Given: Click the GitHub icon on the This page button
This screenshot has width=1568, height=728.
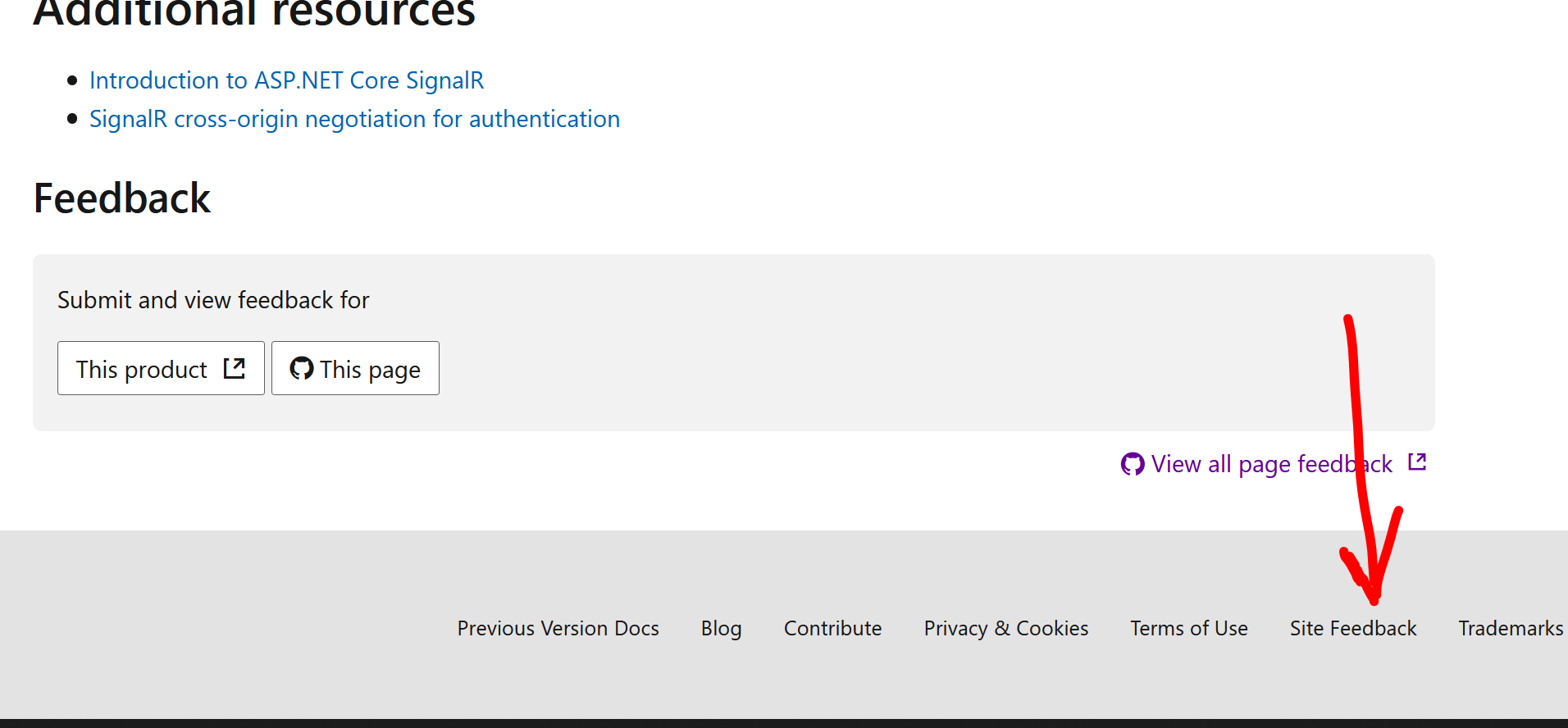Looking at the screenshot, I should [302, 368].
